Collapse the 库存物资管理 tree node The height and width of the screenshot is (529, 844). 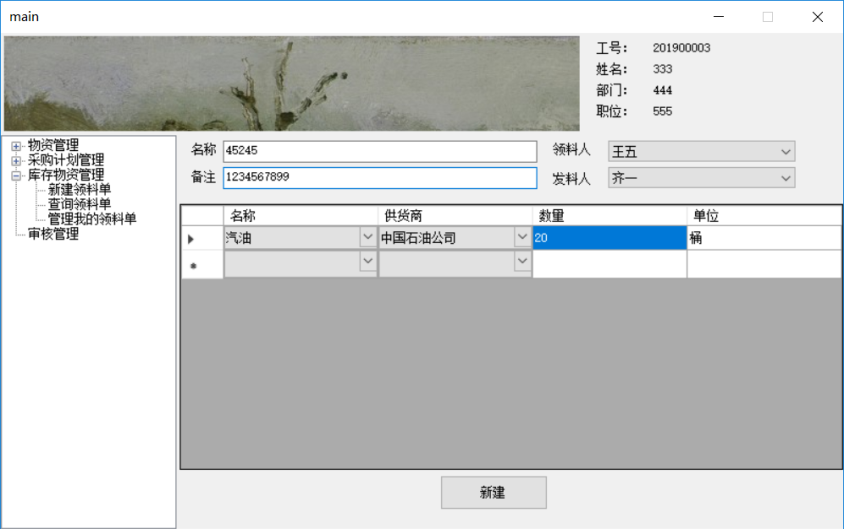click(16, 175)
